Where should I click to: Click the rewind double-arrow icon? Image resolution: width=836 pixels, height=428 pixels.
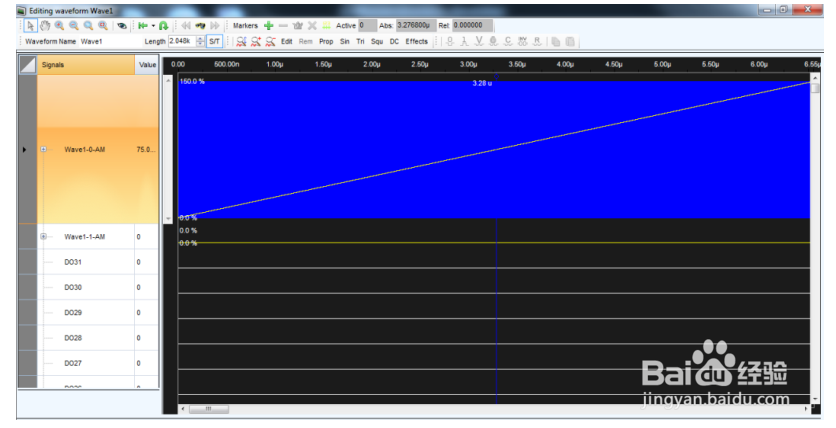click(186, 26)
